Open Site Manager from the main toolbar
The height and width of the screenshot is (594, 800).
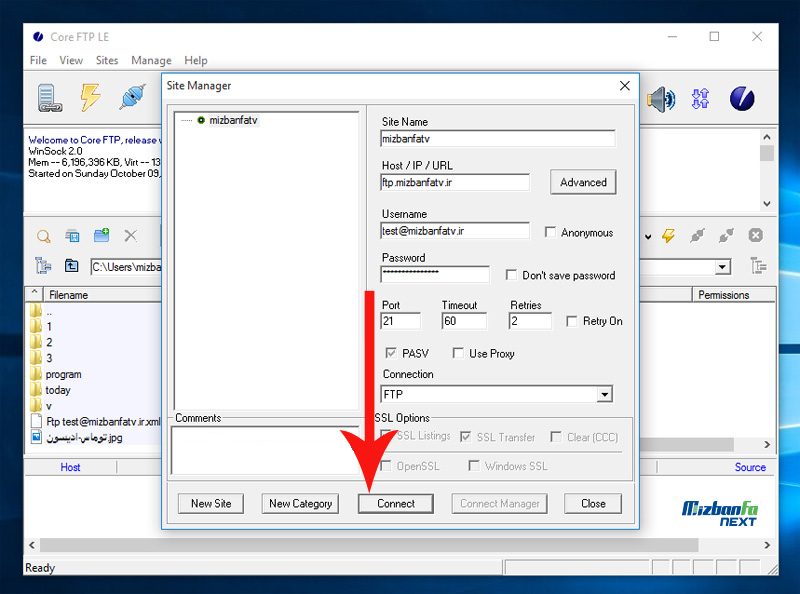click(50, 97)
